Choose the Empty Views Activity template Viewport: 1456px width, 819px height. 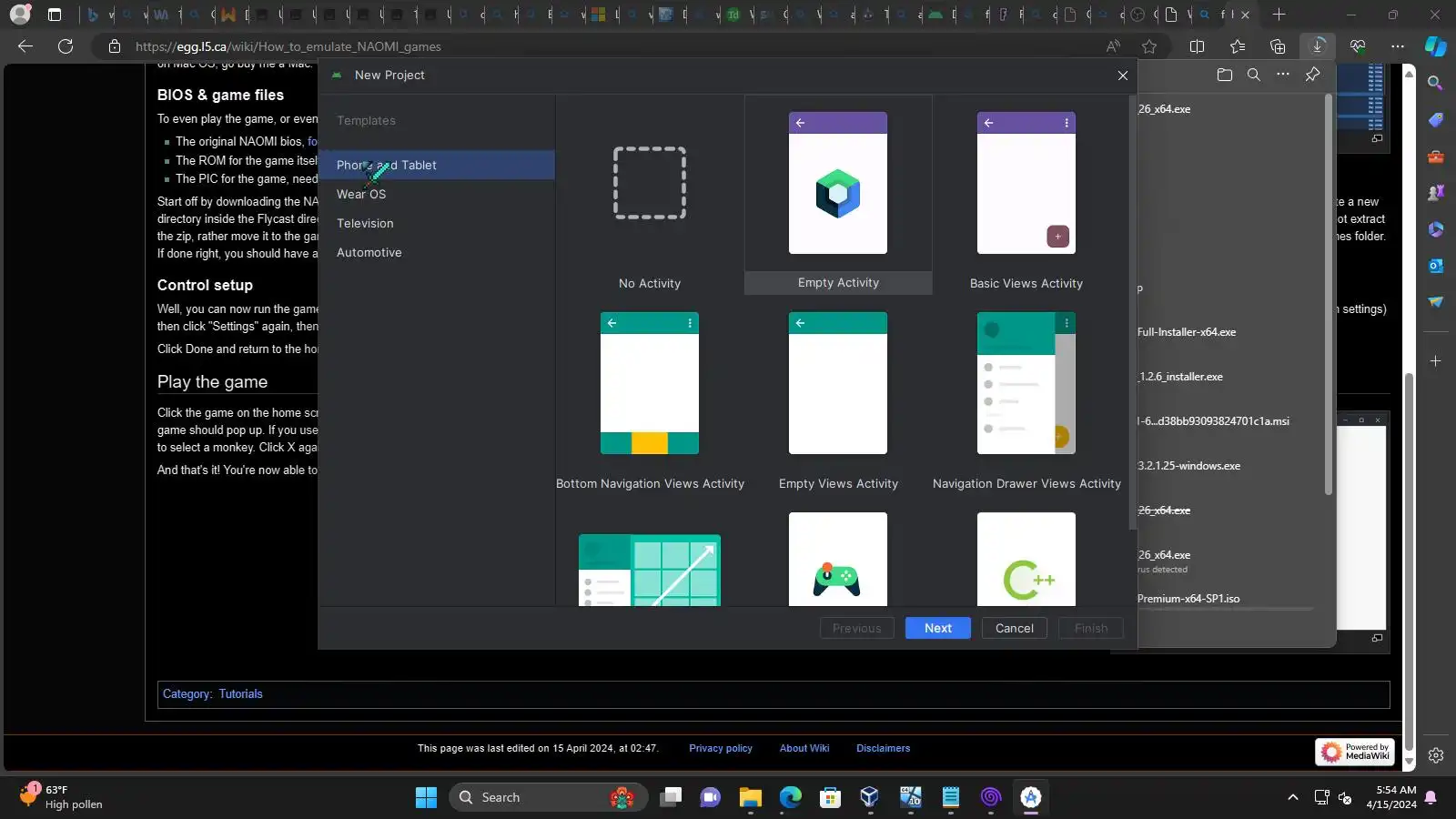[x=838, y=395]
